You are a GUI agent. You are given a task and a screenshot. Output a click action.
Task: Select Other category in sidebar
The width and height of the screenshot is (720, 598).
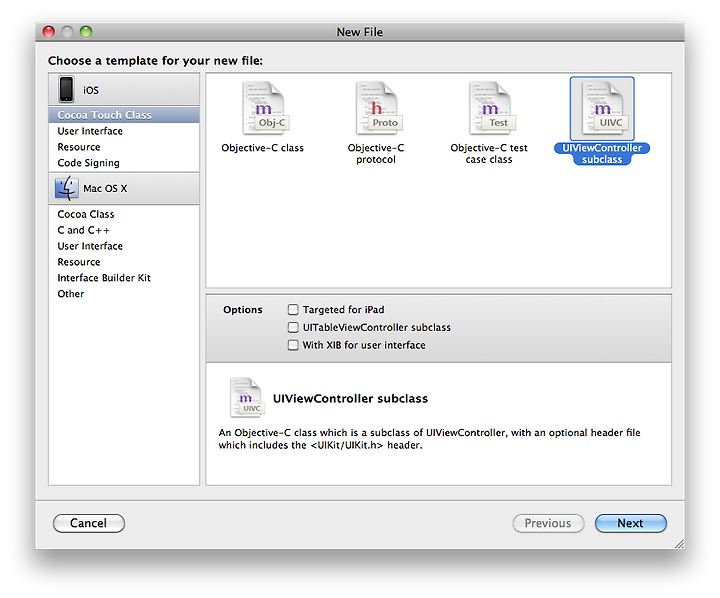tap(124, 293)
